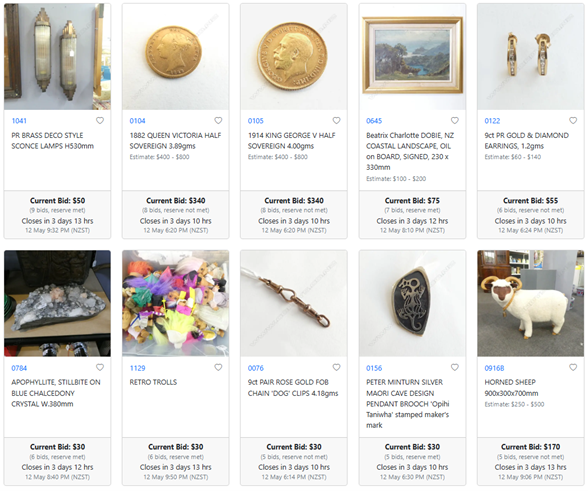The image size is (588, 491).
Task: Open lot number 0645 link
Action: 374,121
